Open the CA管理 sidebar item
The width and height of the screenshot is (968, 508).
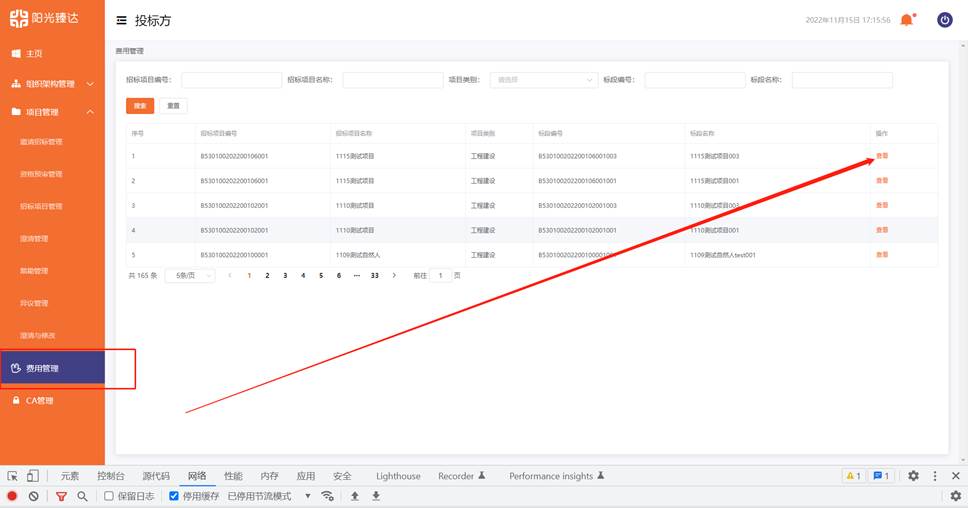(x=40, y=401)
